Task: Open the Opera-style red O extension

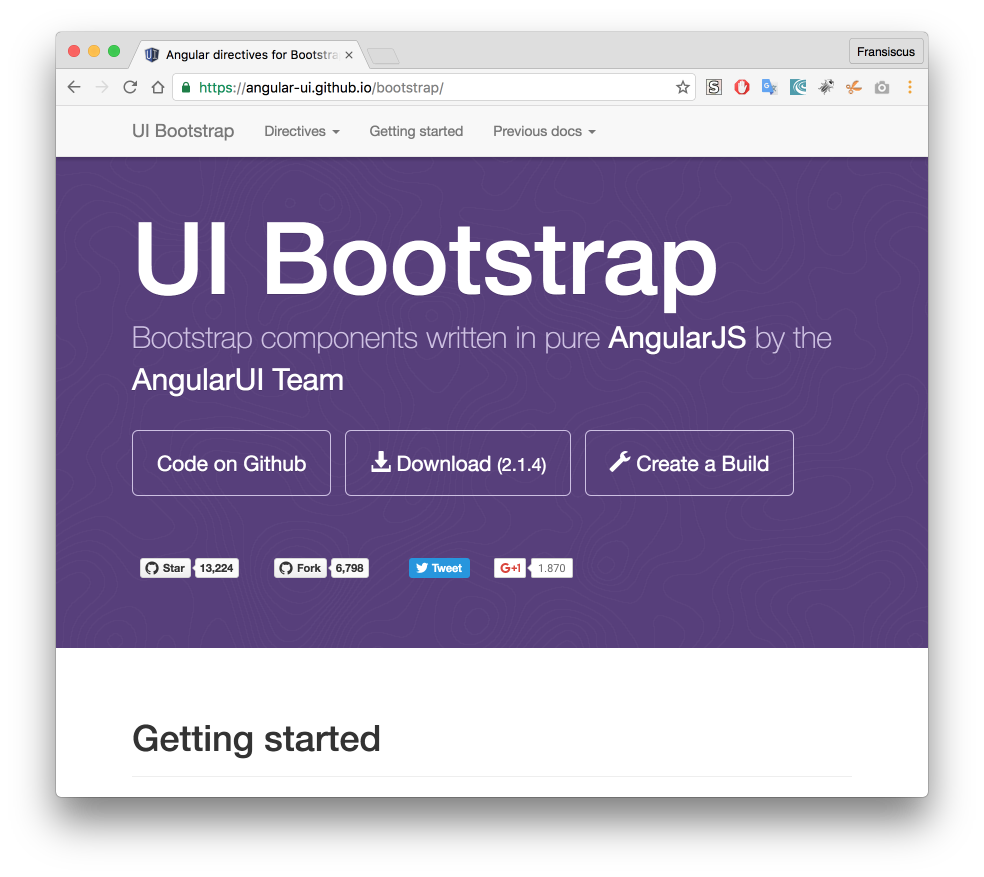Action: 742,88
